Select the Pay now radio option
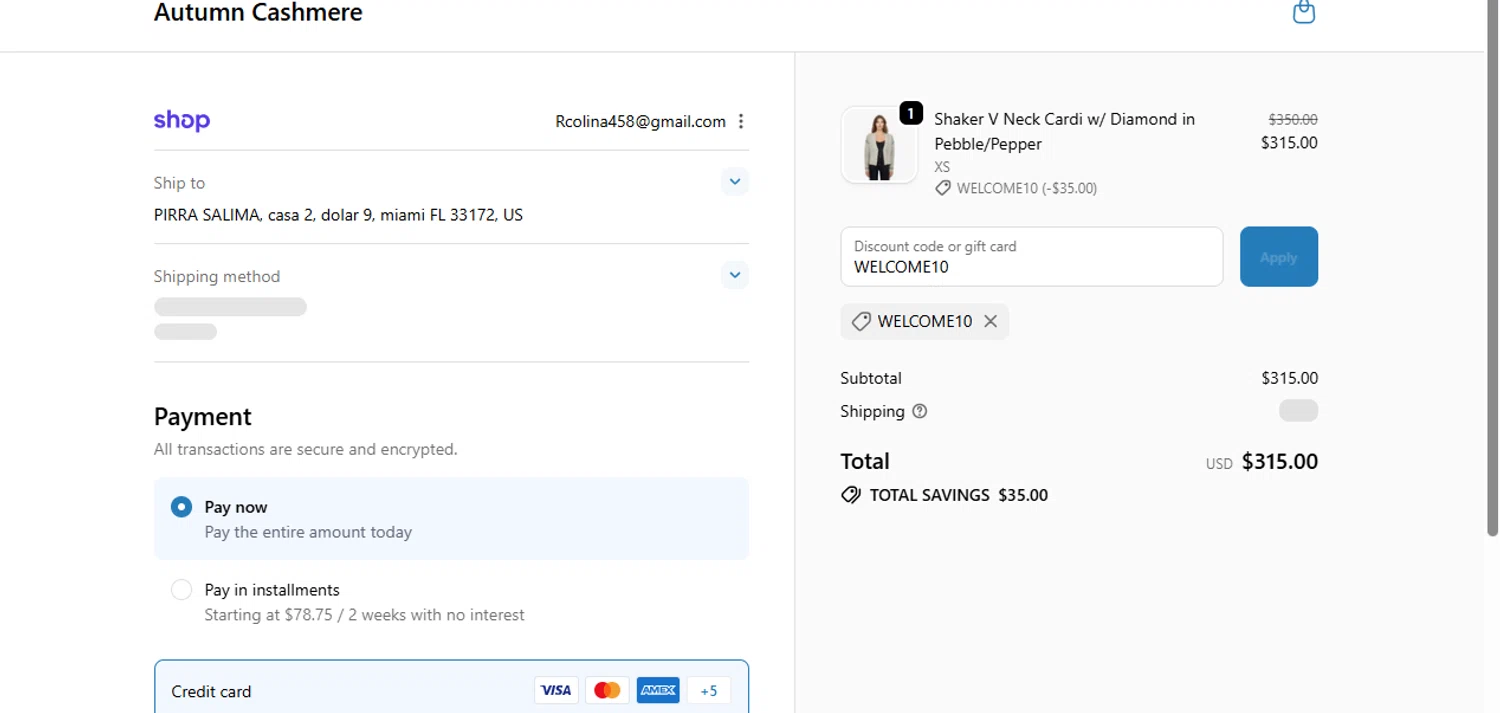Image resolution: width=1500 pixels, height=713 pixels. tap(181, 507)
